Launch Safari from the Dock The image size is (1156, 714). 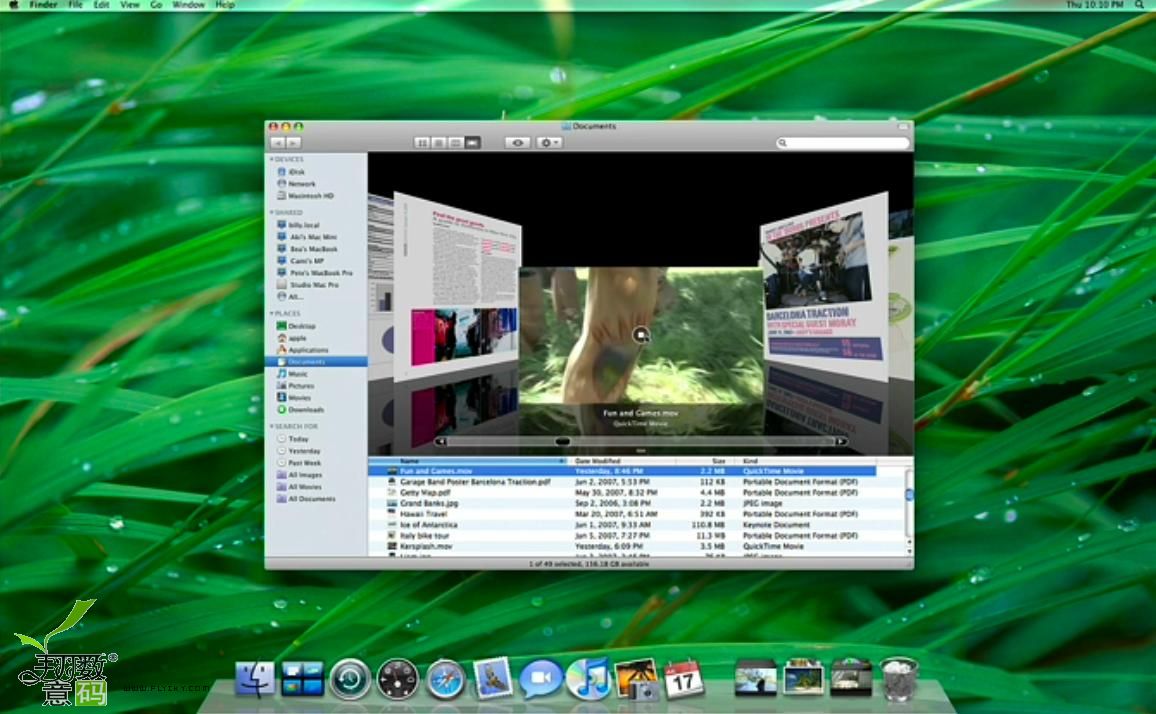445,680
